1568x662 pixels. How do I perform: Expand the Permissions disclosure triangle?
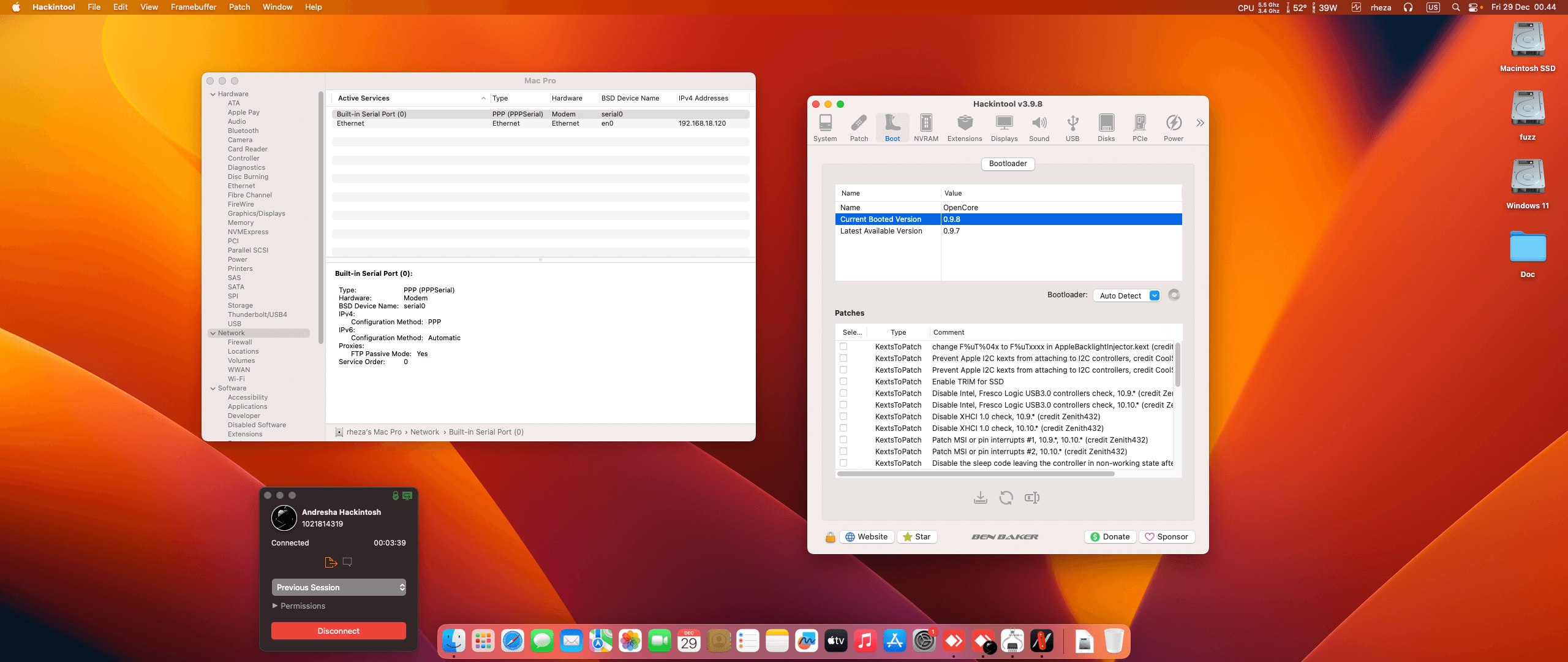275,606
